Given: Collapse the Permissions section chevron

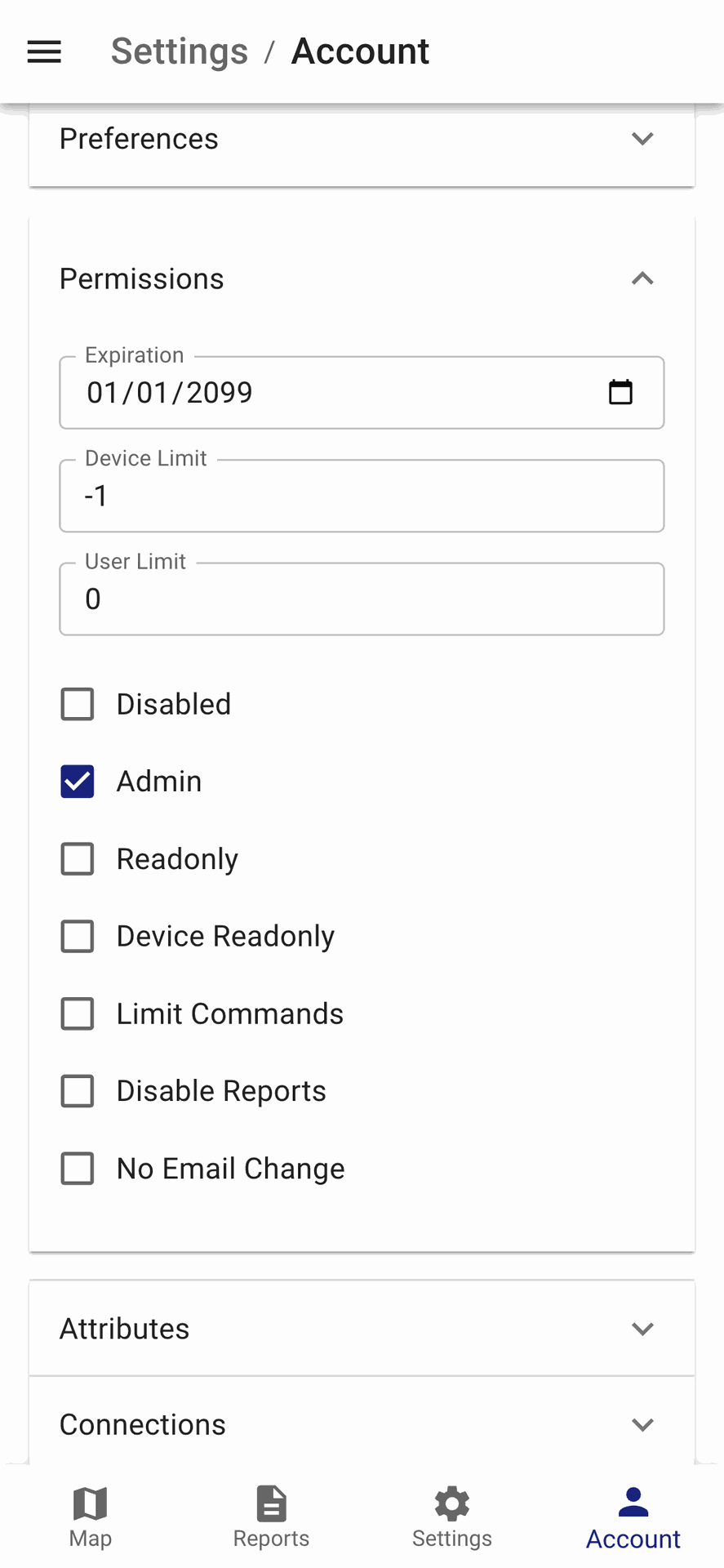Looking at the screenshot, I should (642, 278).
